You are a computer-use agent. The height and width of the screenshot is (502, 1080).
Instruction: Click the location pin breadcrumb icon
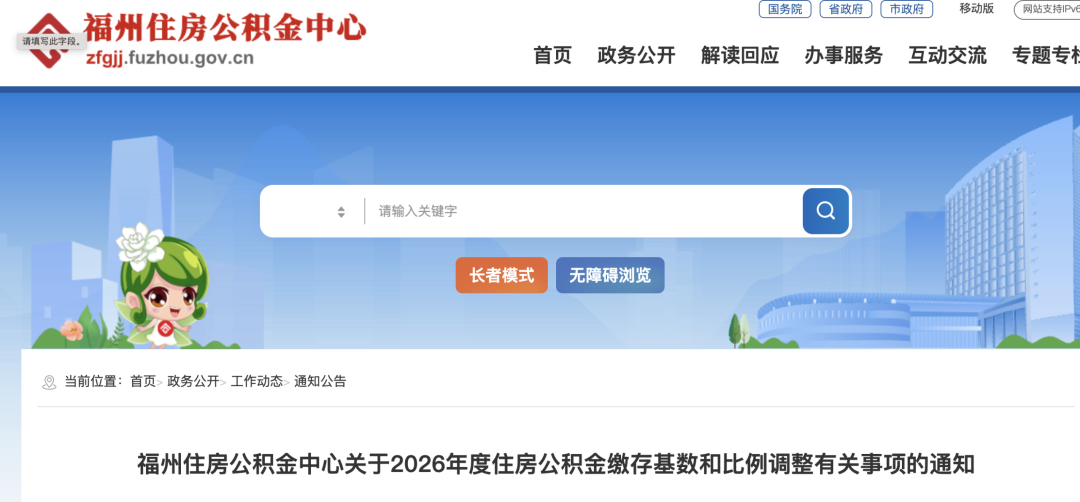point(49,382)
